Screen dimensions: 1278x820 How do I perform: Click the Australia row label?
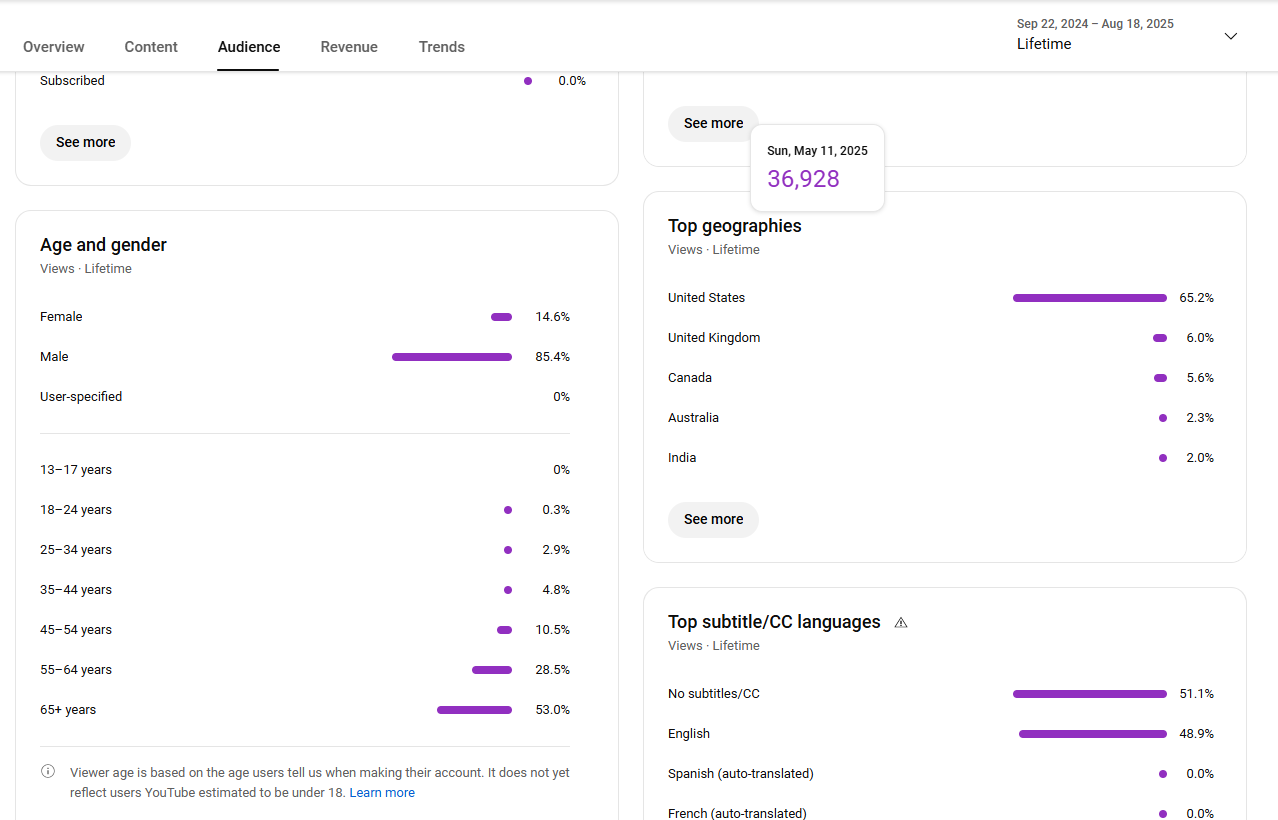(x=693, y=418)
